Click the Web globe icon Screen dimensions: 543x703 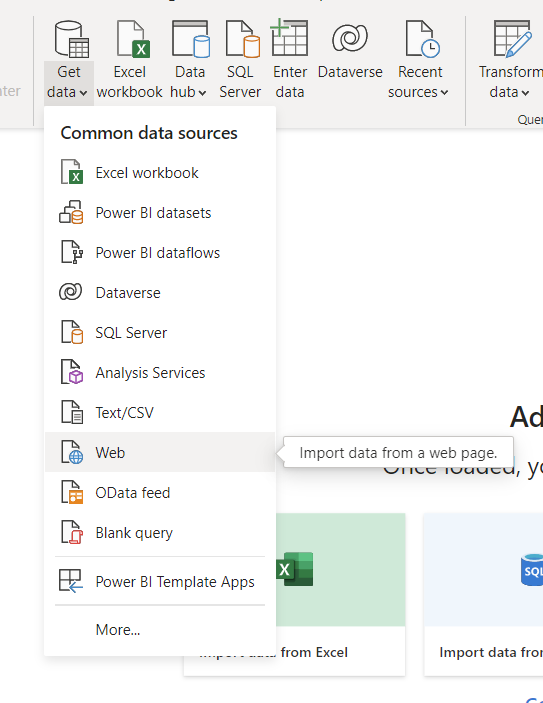pos(72,452)
